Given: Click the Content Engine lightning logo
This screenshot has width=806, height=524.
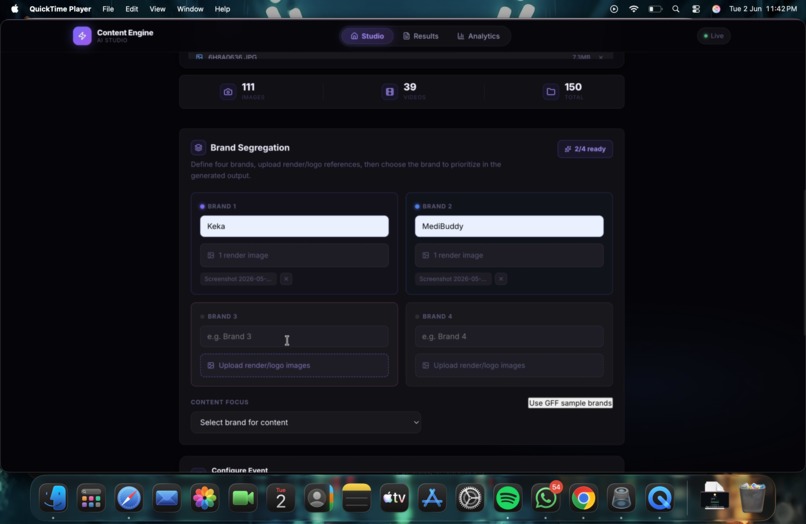Looking at the screenshot, I should (82, 36).
